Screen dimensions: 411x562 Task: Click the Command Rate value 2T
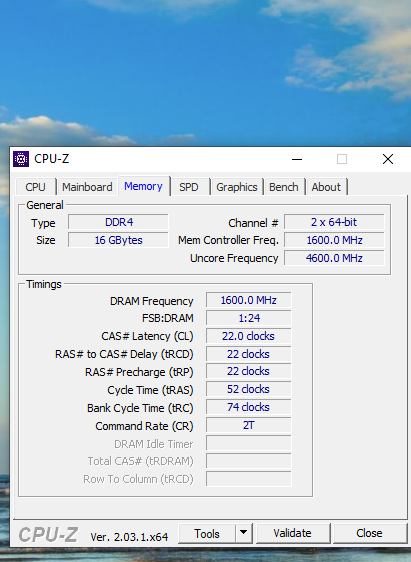pyautogui.click(x=249, y=425)
